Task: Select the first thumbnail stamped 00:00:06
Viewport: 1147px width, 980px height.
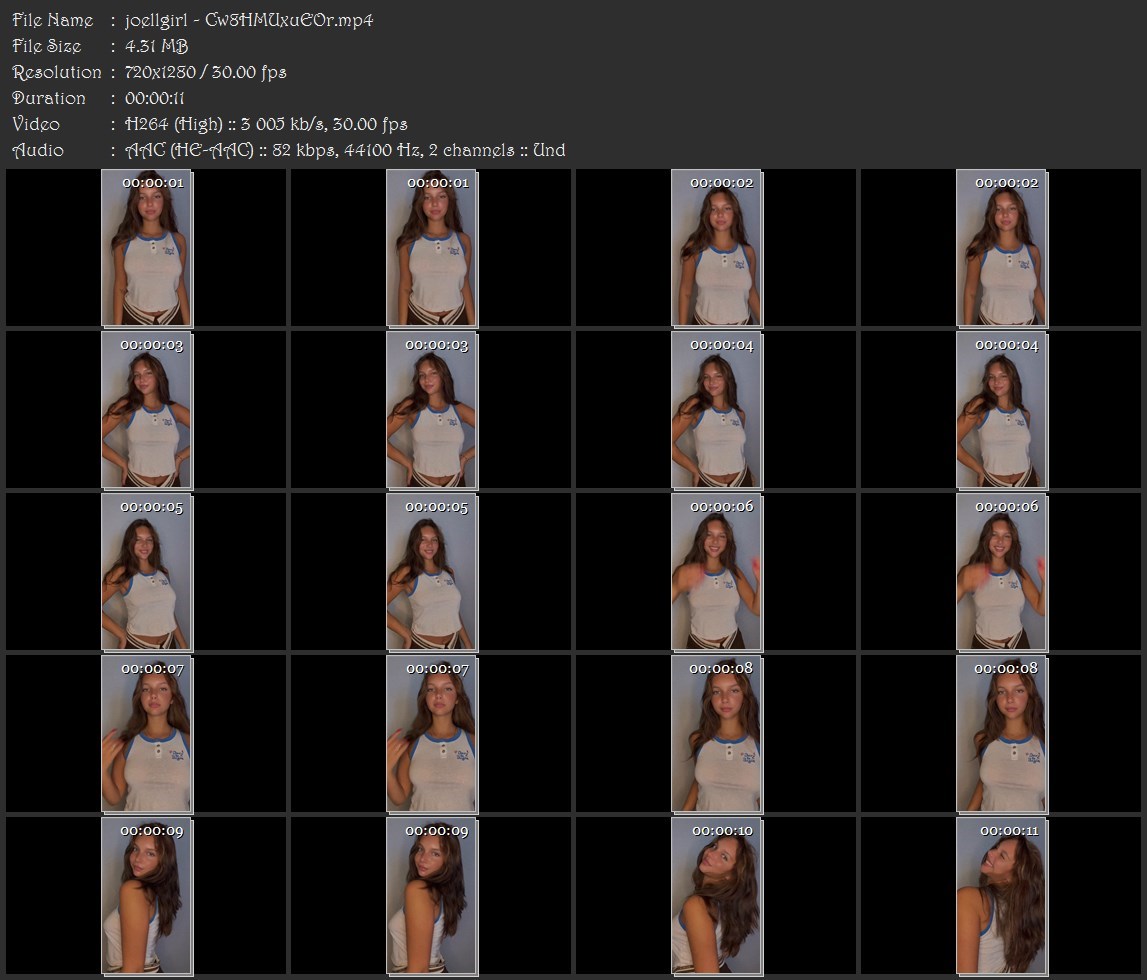Action: tap(717, 572)
